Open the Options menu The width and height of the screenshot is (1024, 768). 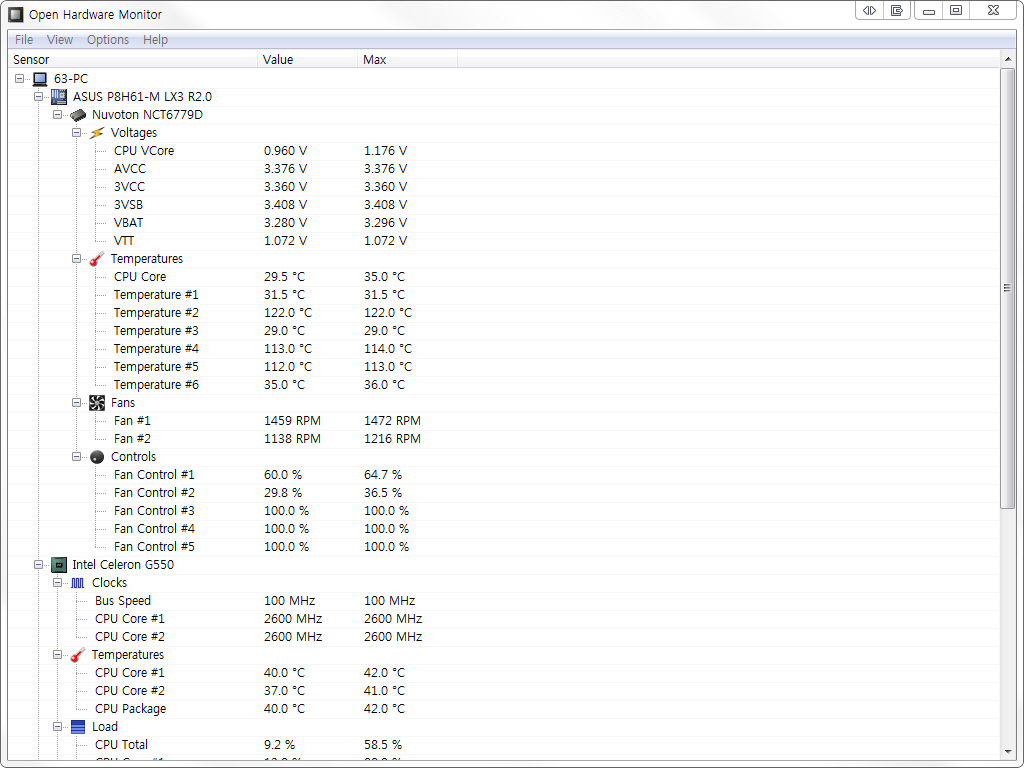tap(108, 40)
